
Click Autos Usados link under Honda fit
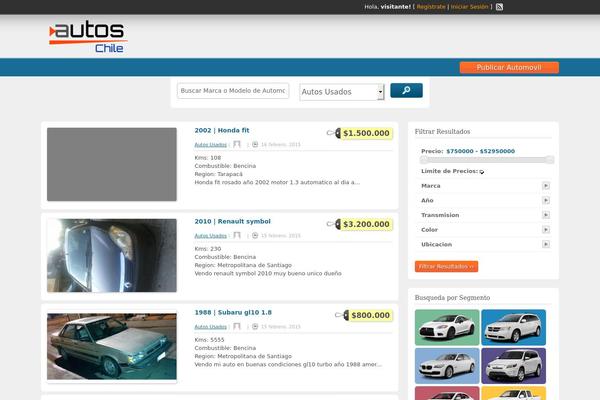[210, 145]
